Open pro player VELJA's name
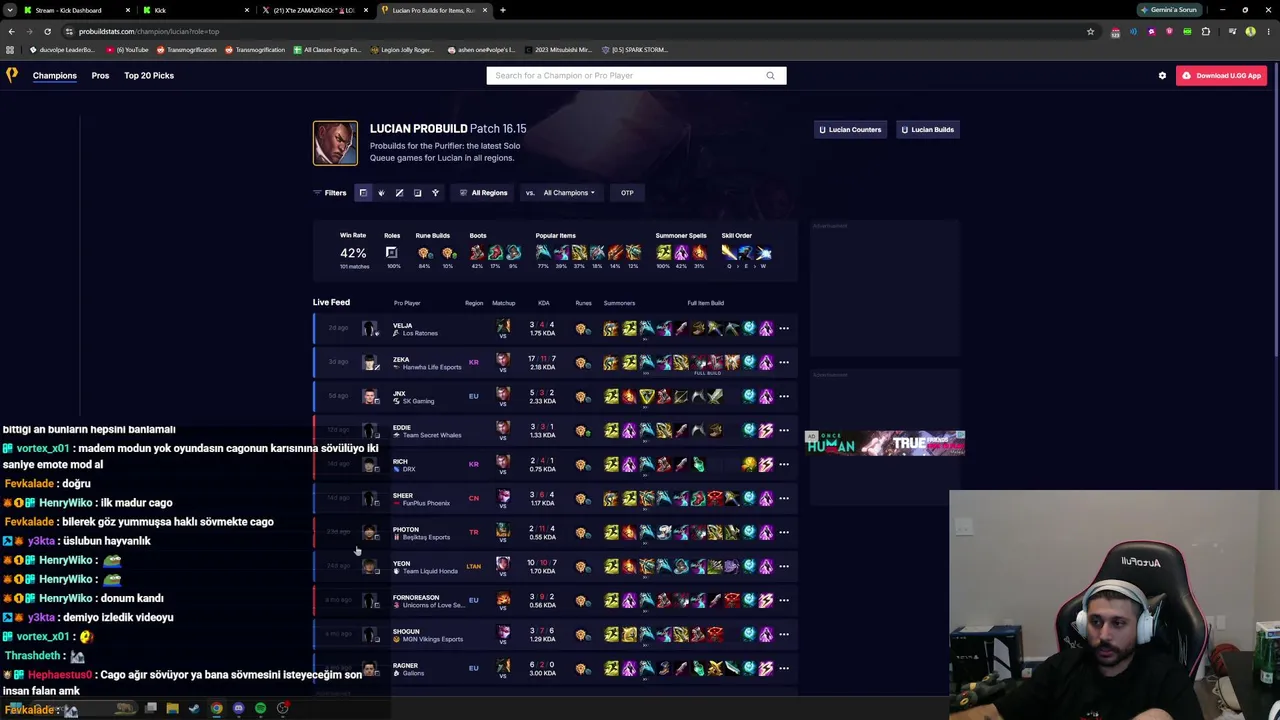The height and width of the screenshot is (720, 1280). point(402,325)
